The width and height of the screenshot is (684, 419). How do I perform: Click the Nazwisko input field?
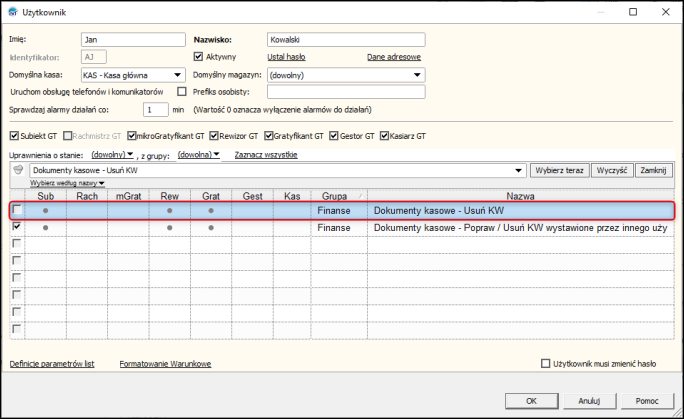346,40
